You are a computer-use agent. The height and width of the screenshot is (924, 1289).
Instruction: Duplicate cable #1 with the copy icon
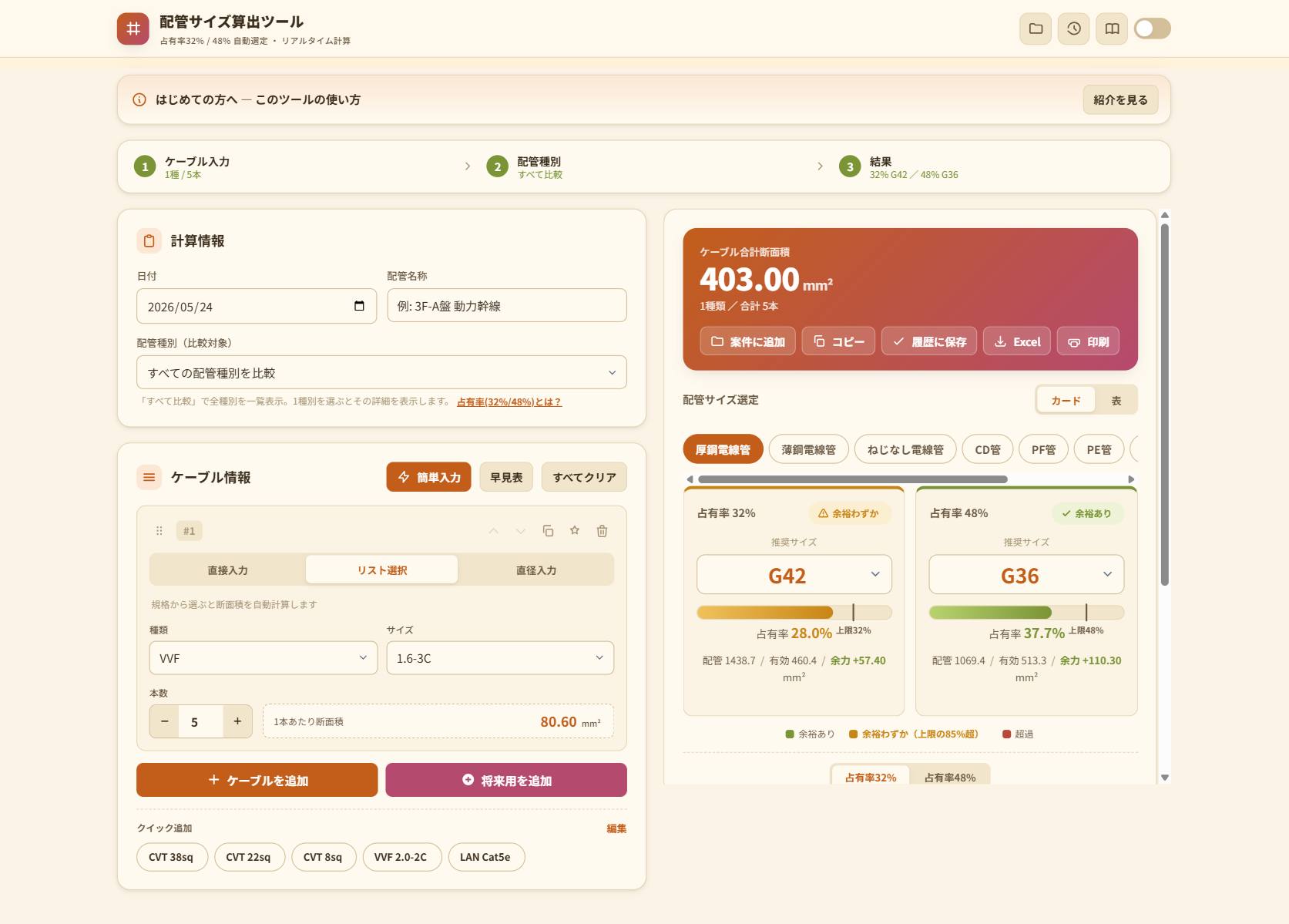point(548,531)
